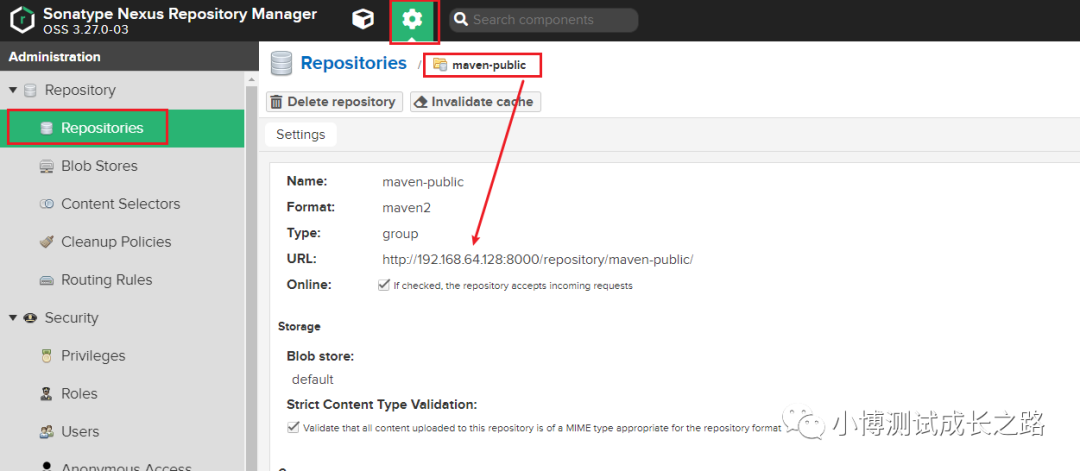Select the Settings tab

[301, 134]
